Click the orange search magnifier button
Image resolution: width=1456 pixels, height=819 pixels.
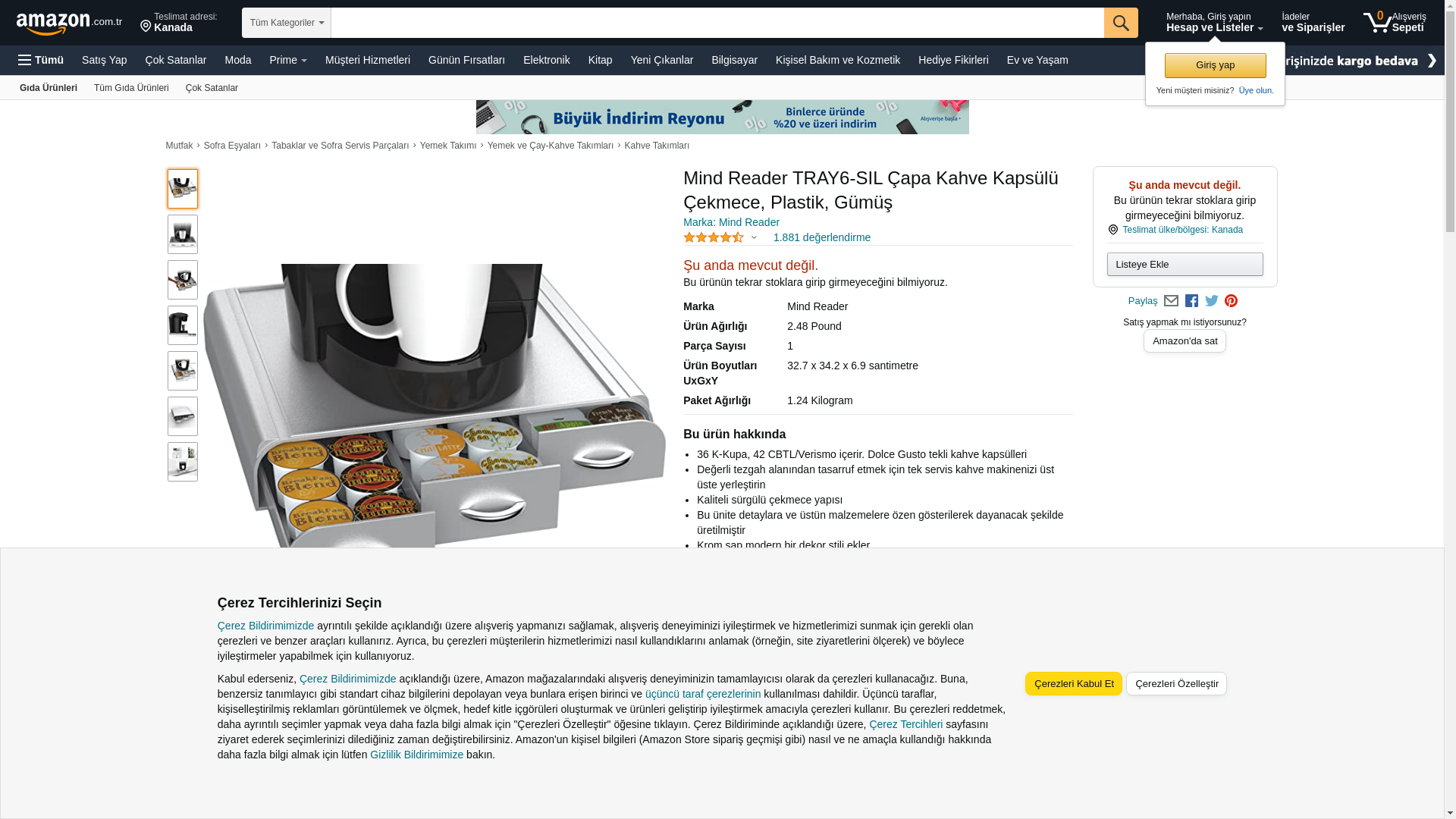coord(1121,23)
